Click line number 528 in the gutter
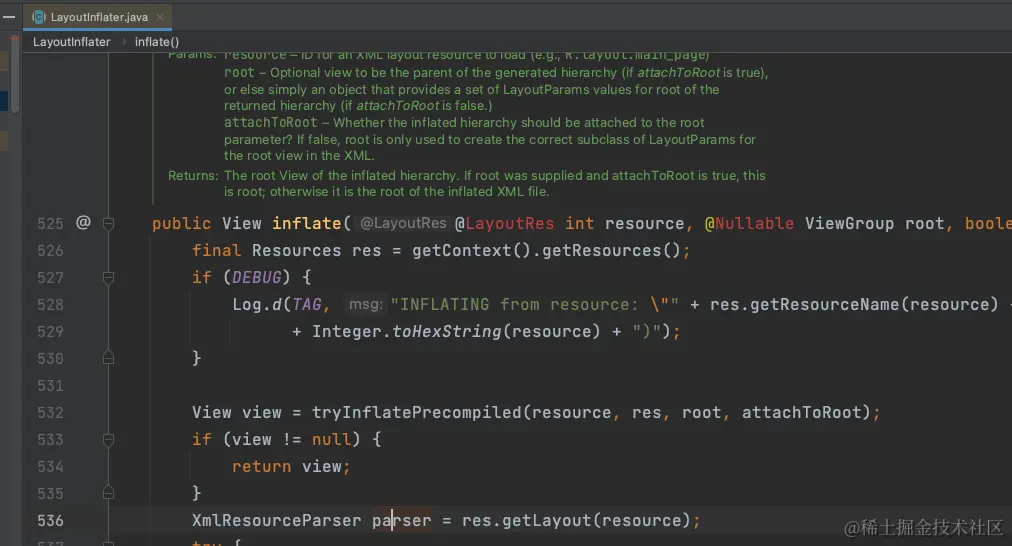Screen dimensions: 1012x546 coord(50,305)
